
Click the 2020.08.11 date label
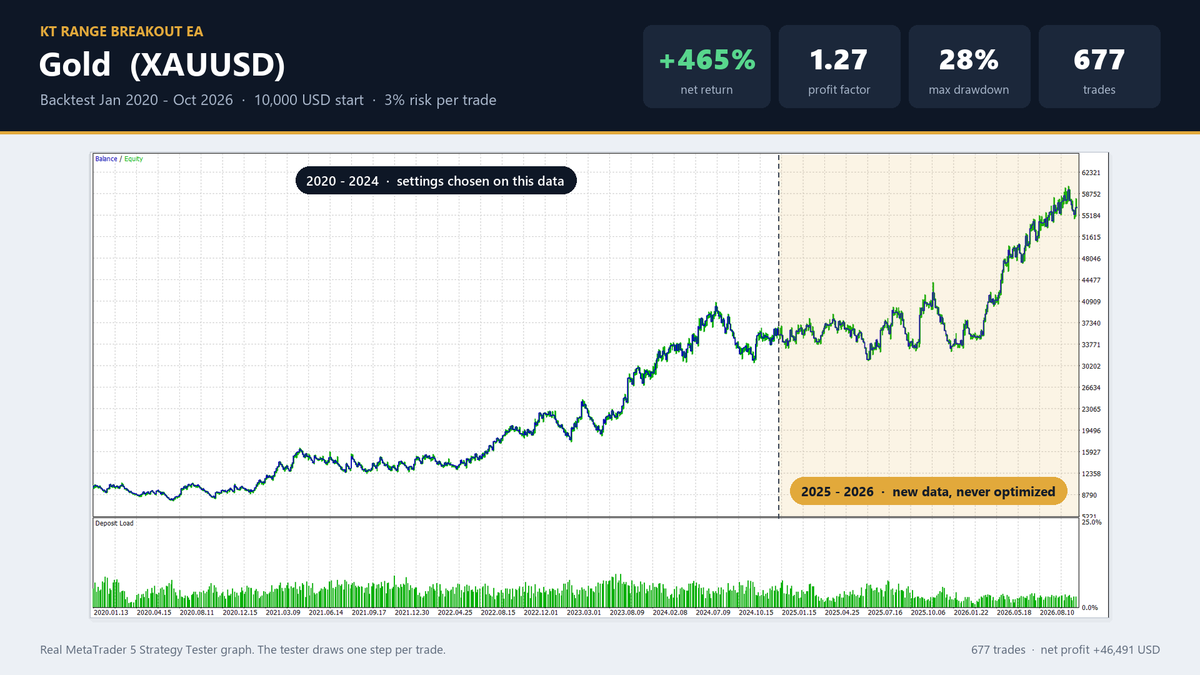tap(198, 612)
